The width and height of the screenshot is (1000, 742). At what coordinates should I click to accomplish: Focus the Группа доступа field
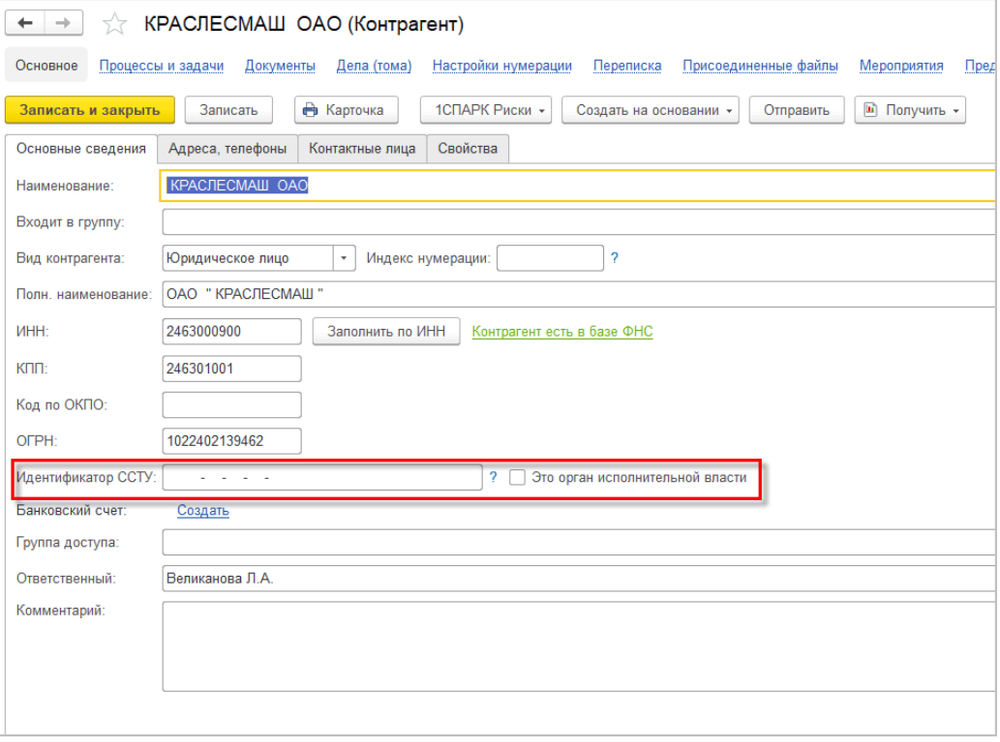click(579, 542)
